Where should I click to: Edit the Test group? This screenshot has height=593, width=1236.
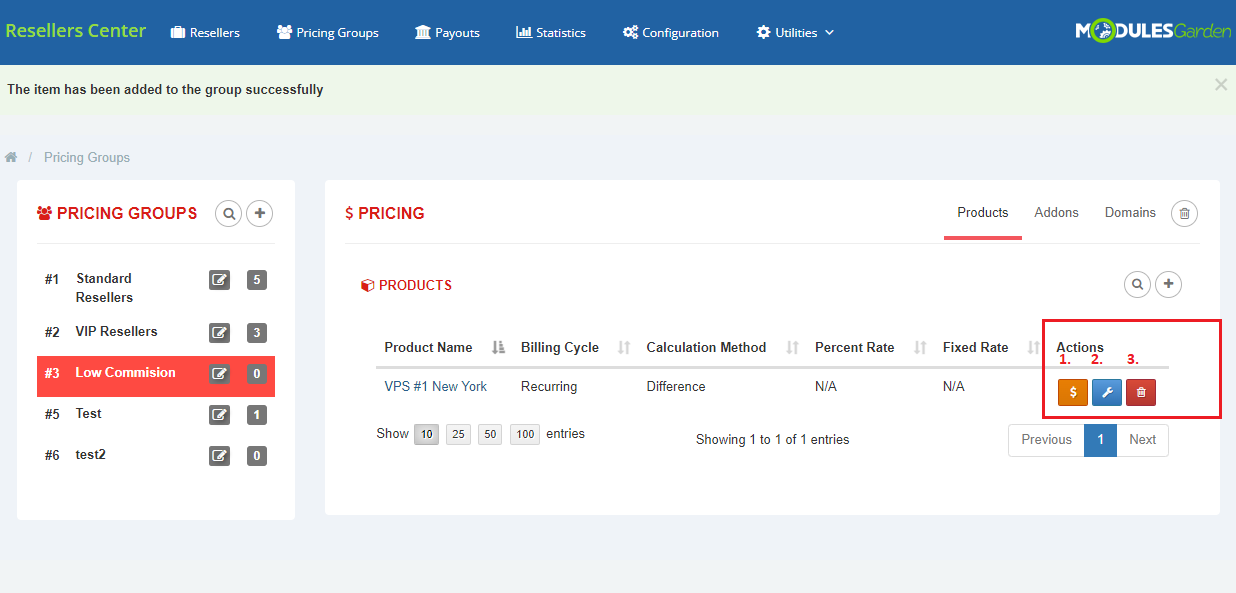(219, 415)
